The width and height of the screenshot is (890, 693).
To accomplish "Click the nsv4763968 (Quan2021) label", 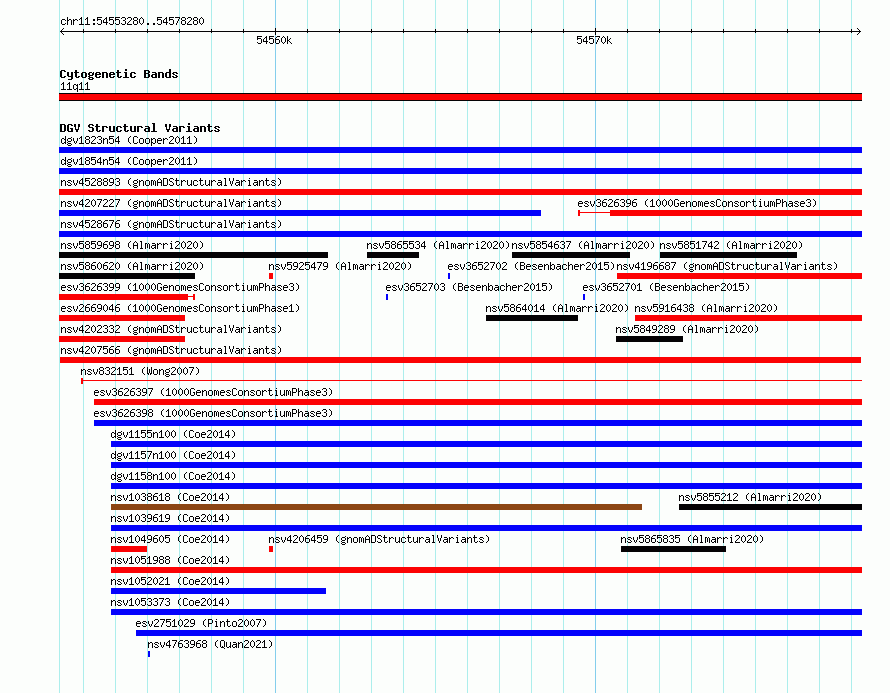I will point(210,644).
